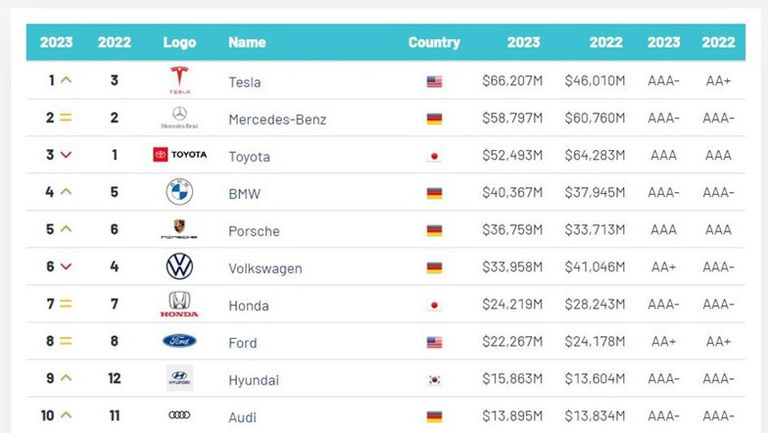This screenshot has width=768, height=433.
Task: Click the BMW roundel logo
Action: point(179,193)
